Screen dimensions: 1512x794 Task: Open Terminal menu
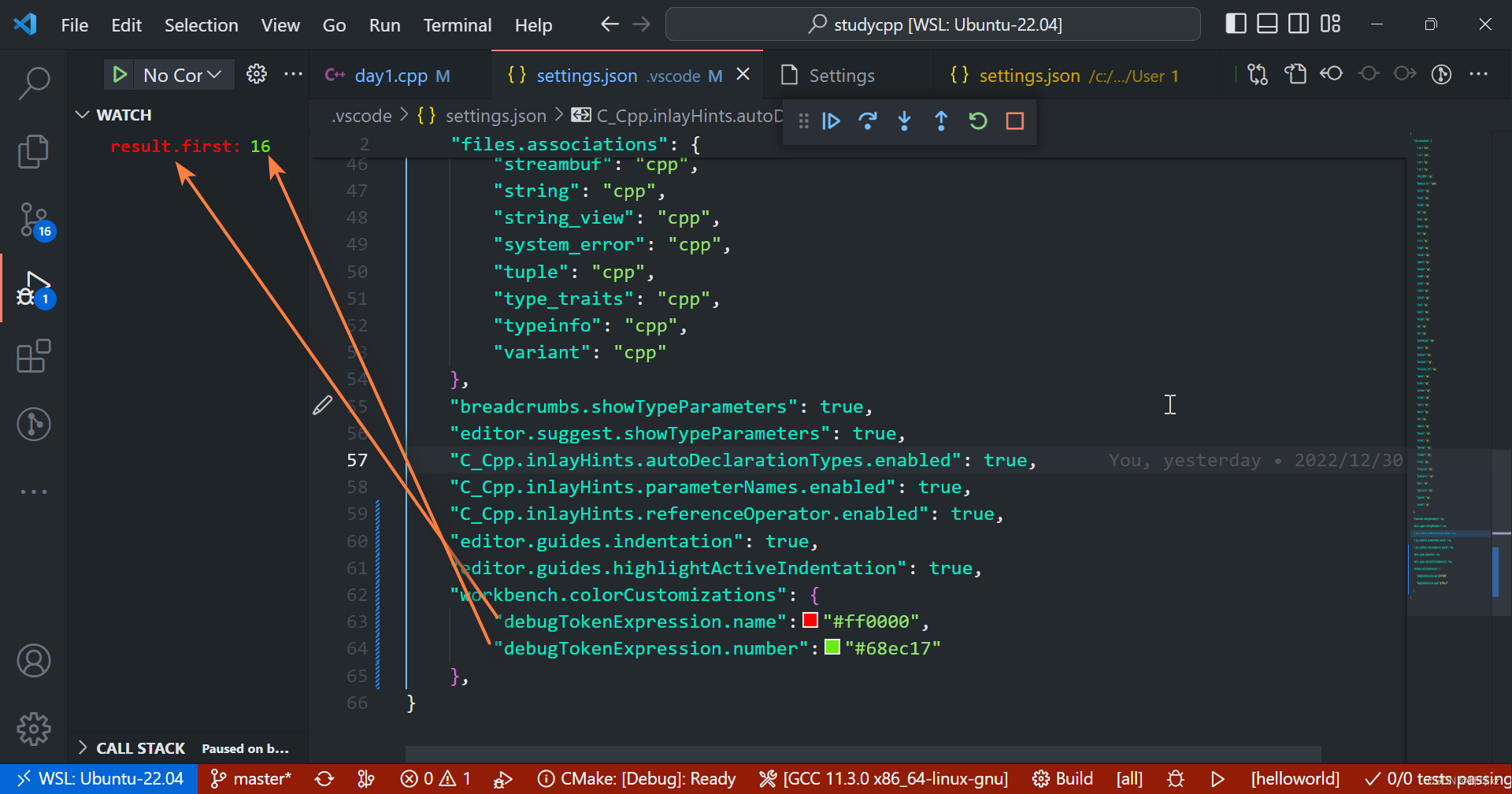point(458,25)
